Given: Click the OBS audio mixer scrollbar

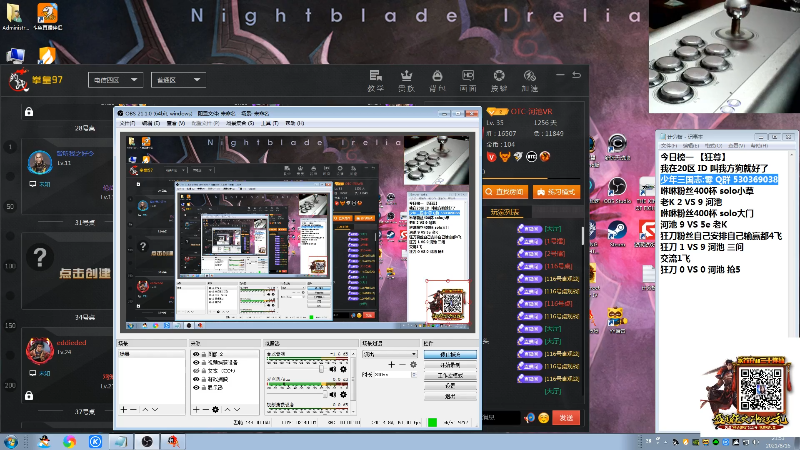Looking at the screenshot, I should pos(353,378).
